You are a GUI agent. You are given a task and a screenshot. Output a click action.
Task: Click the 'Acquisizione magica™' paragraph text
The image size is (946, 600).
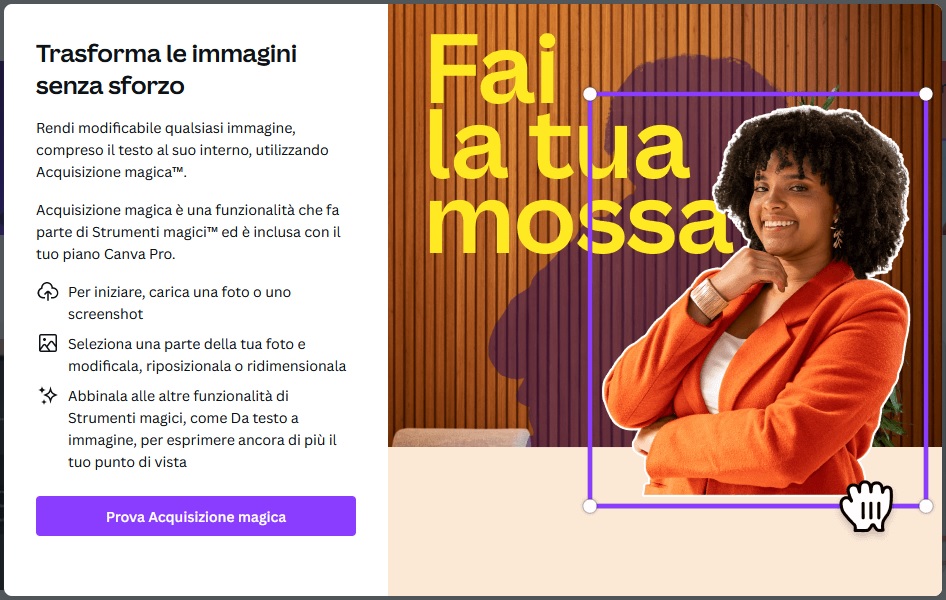[182, 150]
